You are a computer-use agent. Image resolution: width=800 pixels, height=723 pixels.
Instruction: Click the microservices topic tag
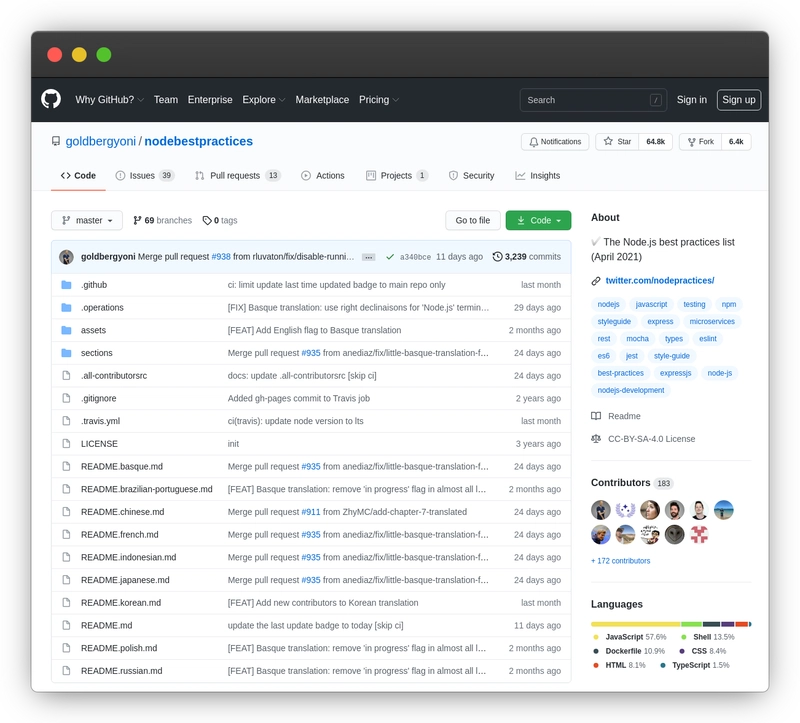click(712, 321)
